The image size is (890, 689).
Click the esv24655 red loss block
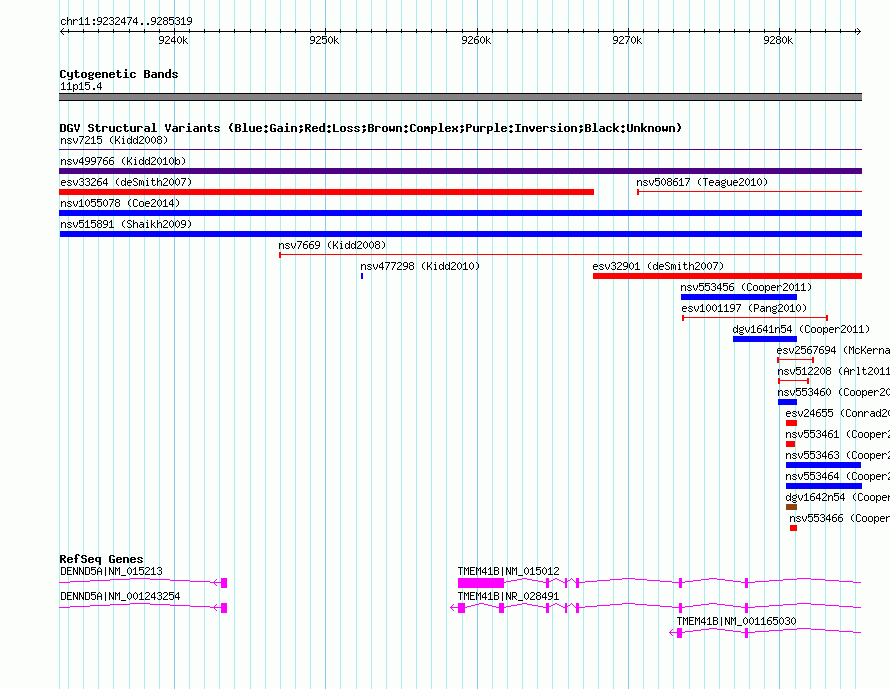click(791, 423)
